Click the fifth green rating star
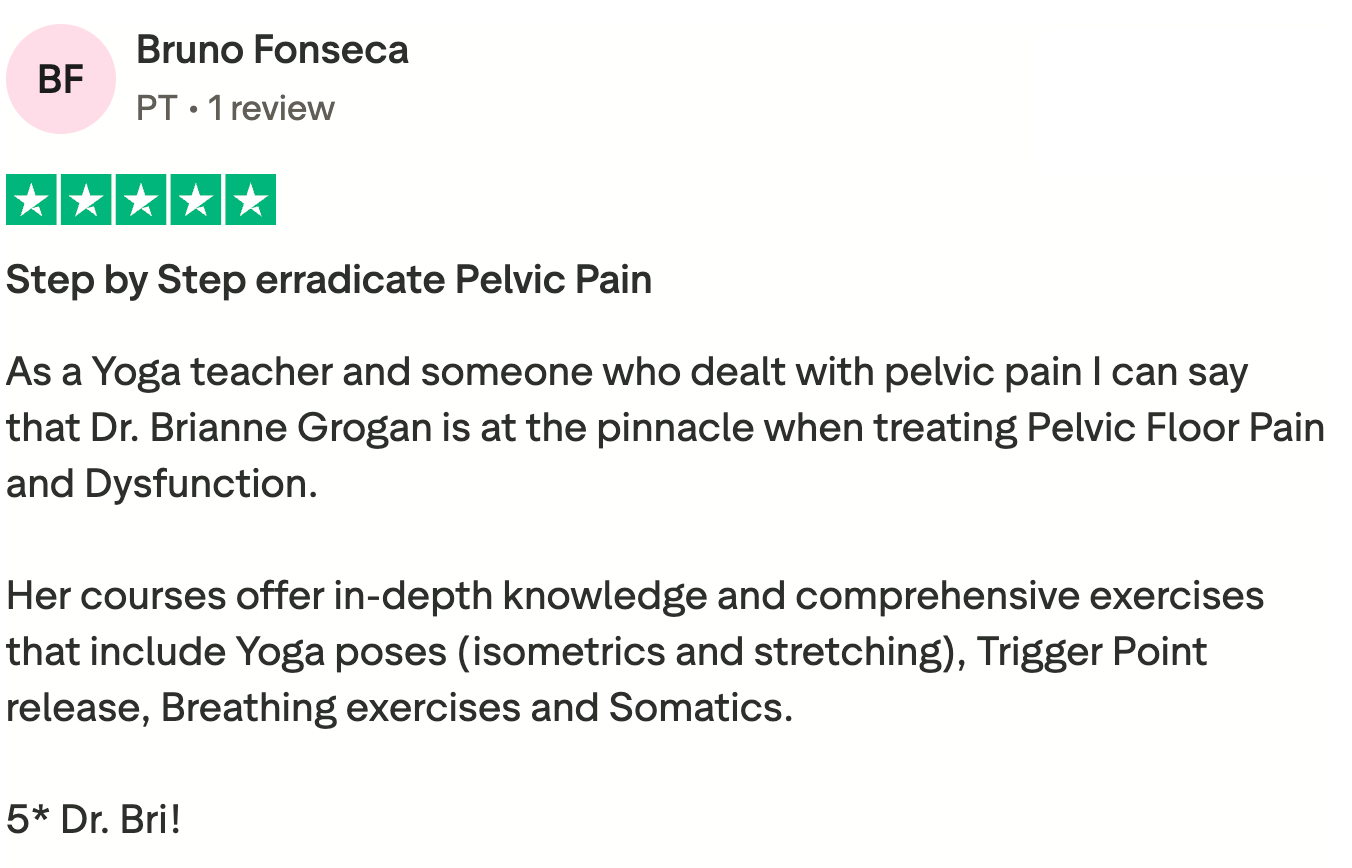The width and height of the screenshot is (1352, 868). tap(250, 200)
